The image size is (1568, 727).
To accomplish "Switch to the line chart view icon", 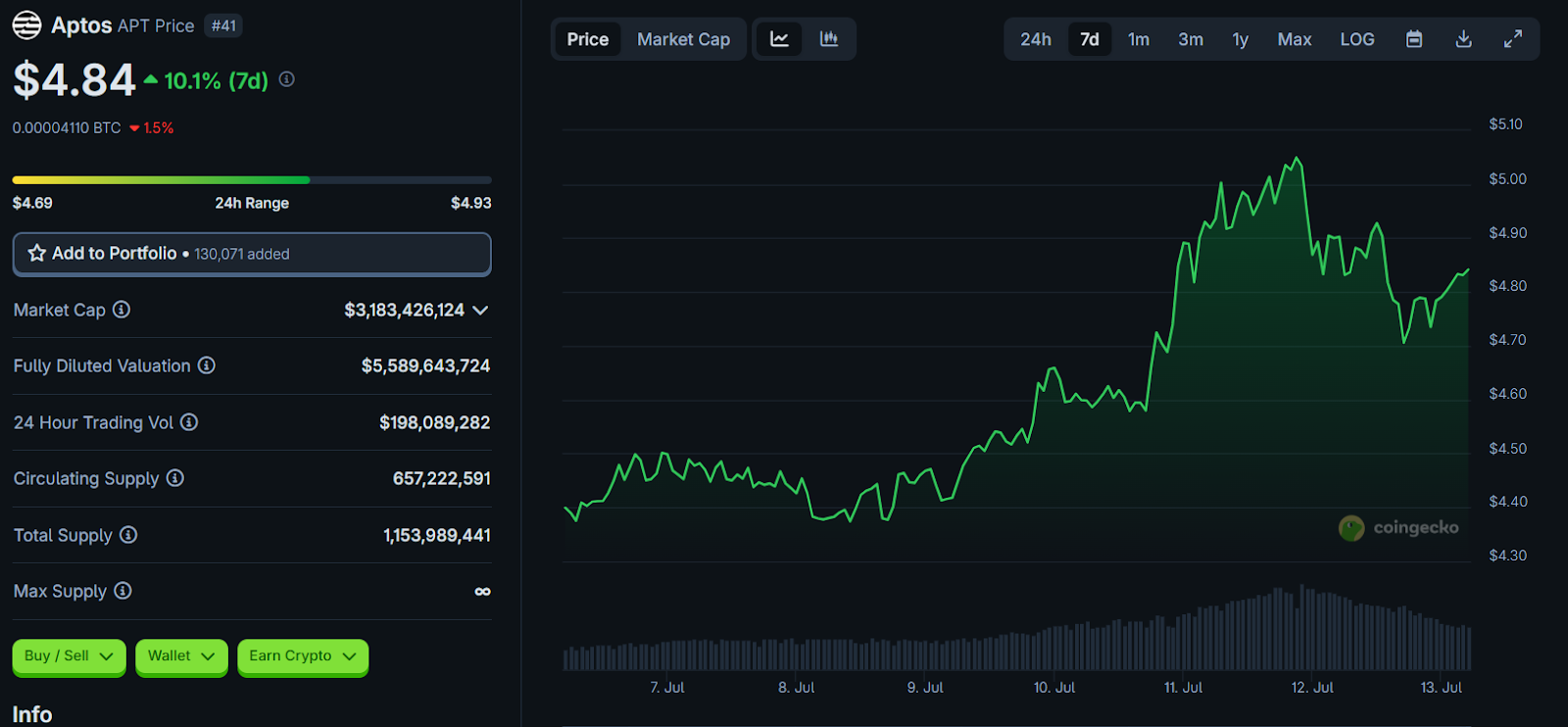I will click(779, 39).
